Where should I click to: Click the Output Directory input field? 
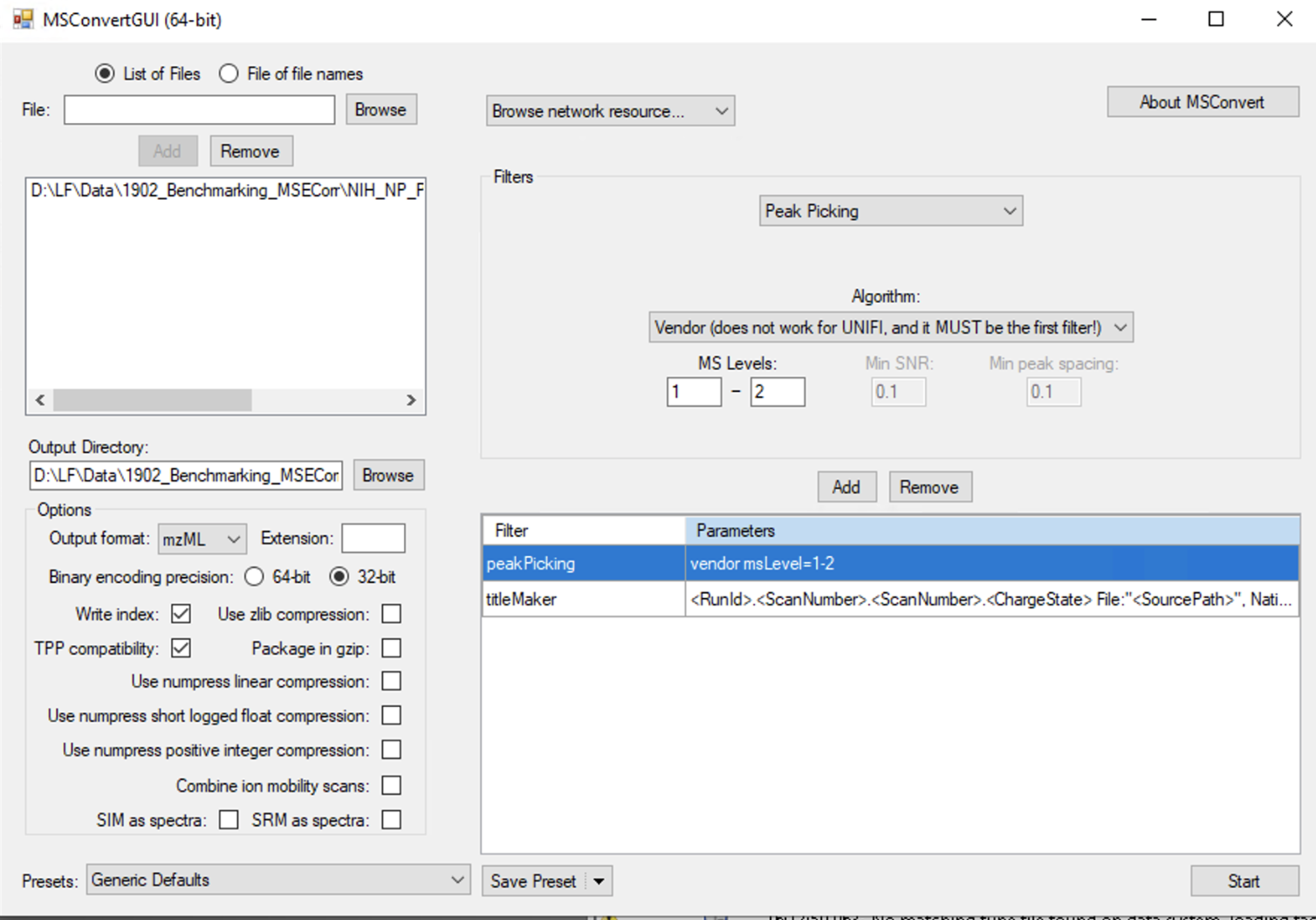[186, 476]
